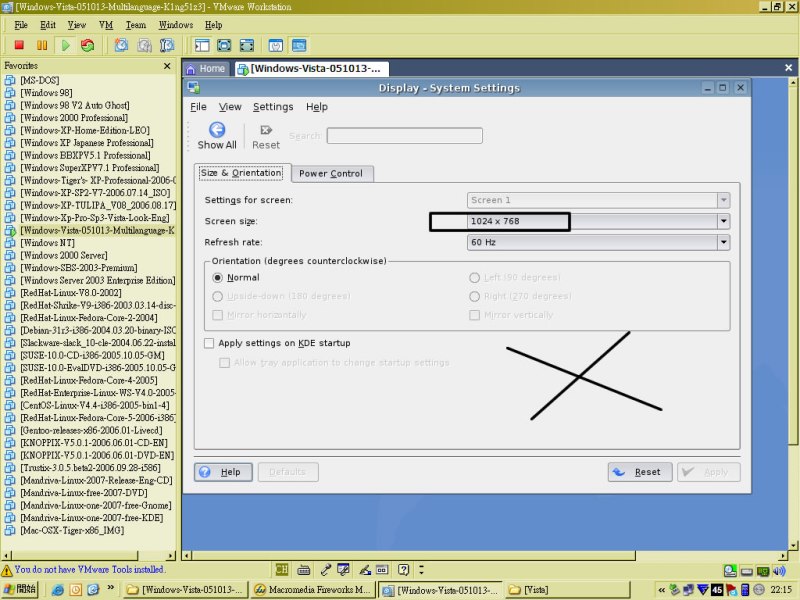Check the Mirror vertically checkbox
Viewport: 800px width, 600px height.
pos(474,315)
